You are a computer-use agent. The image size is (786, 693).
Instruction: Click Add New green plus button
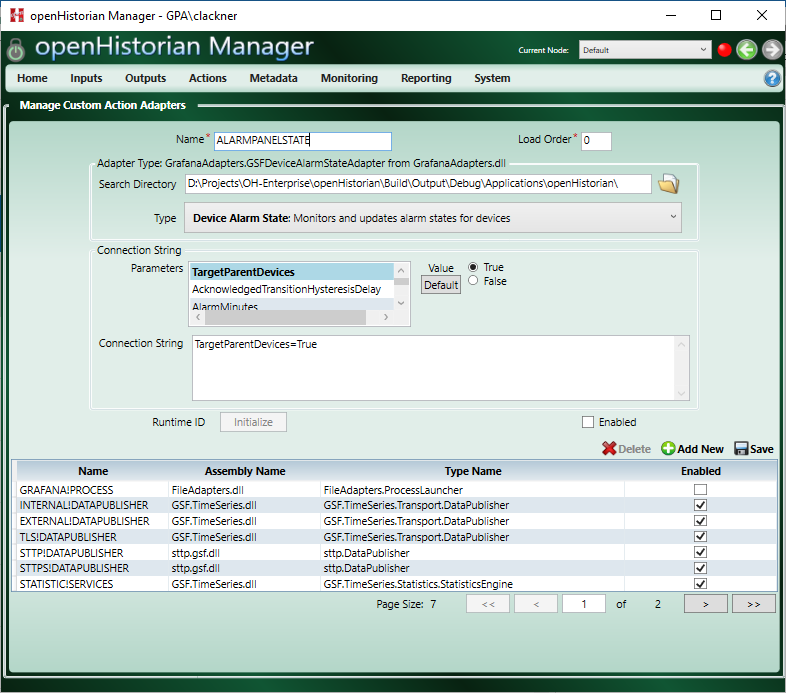click(x=692, y=449)
